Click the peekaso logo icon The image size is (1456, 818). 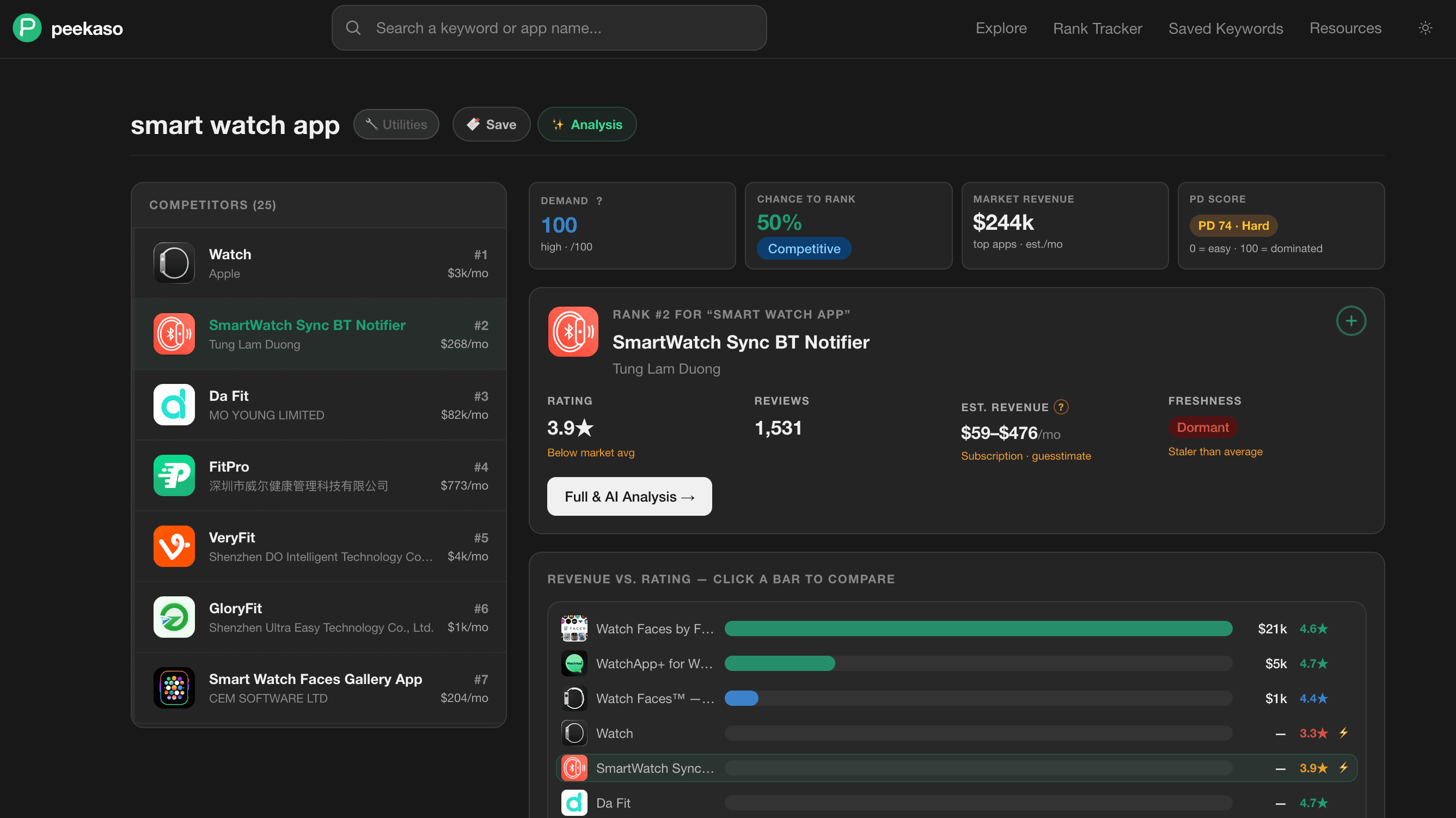click(x=27, y=28)
